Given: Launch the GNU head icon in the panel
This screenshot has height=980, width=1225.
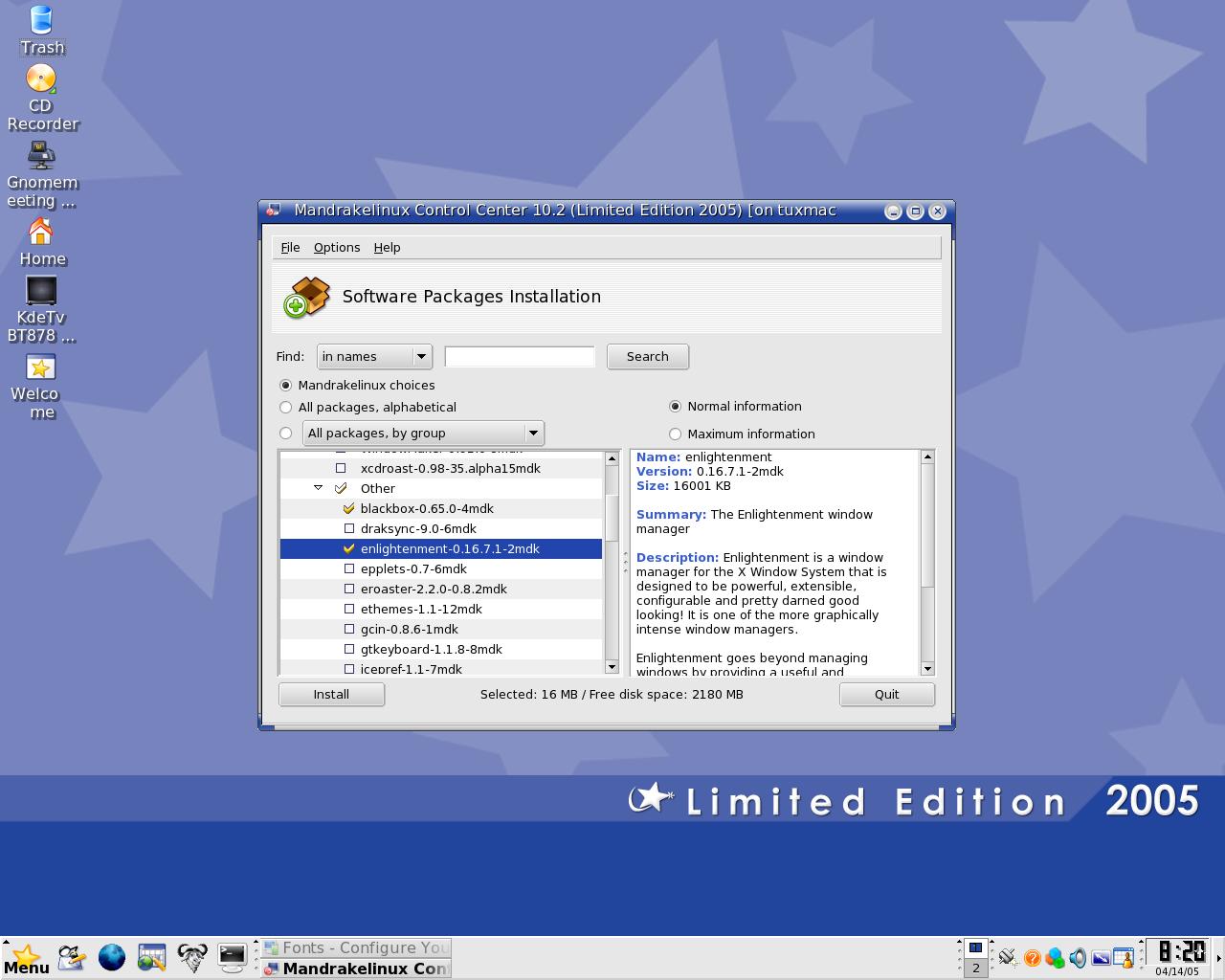Looking at the screenshot, I should coord(192,957).
